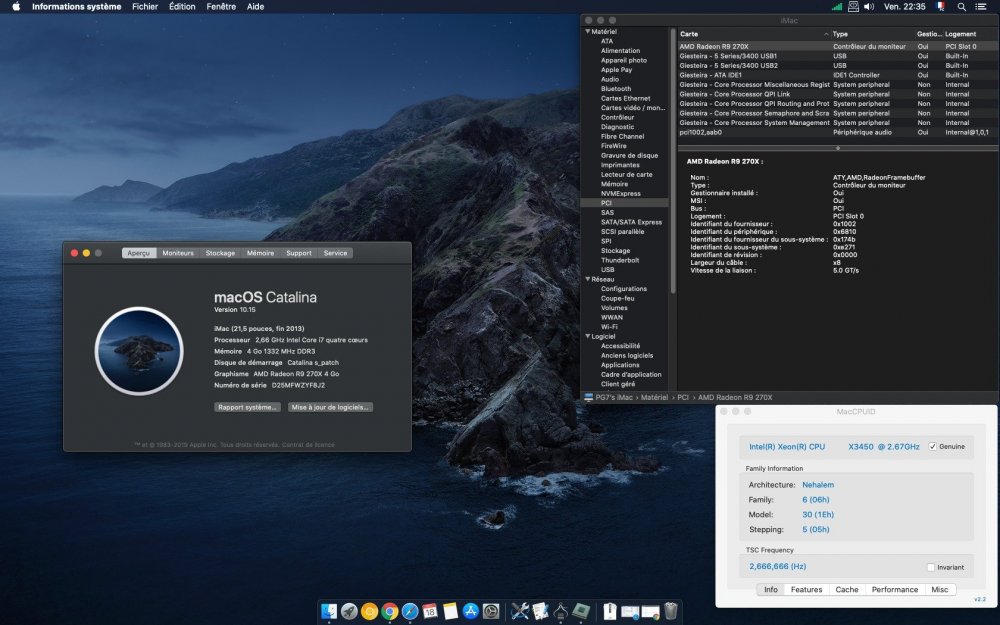The width and height of the screenshot is (1000, 625).
Task: Open the Apple menu logo
Action: pos(16,6)
